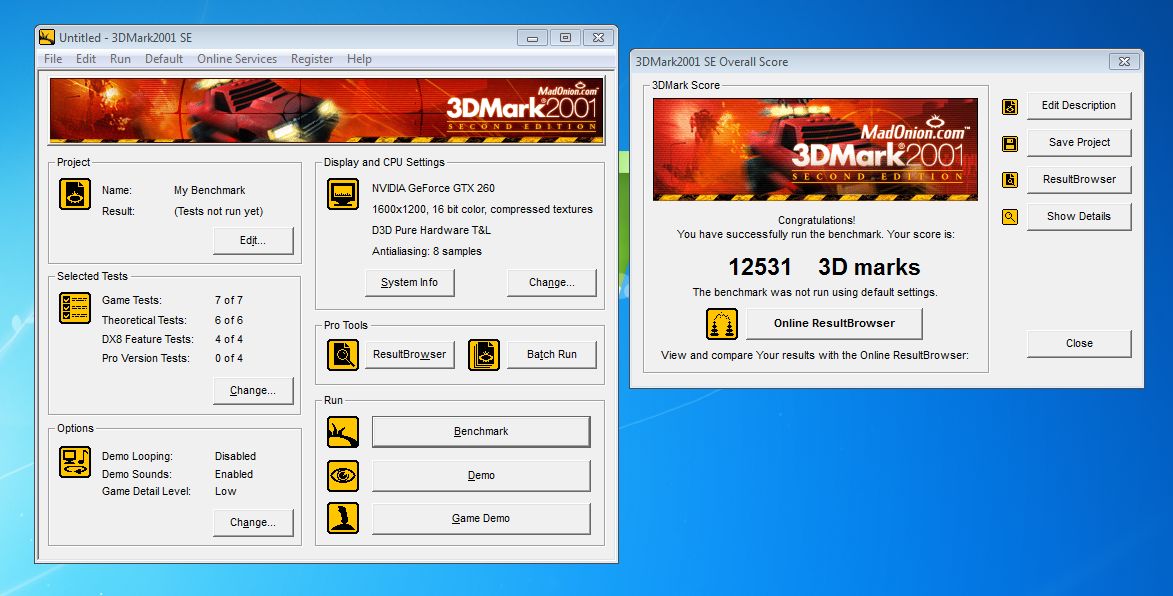
Task: Click the Save Project floppy icon
Action: click(x=1010, y=144)
